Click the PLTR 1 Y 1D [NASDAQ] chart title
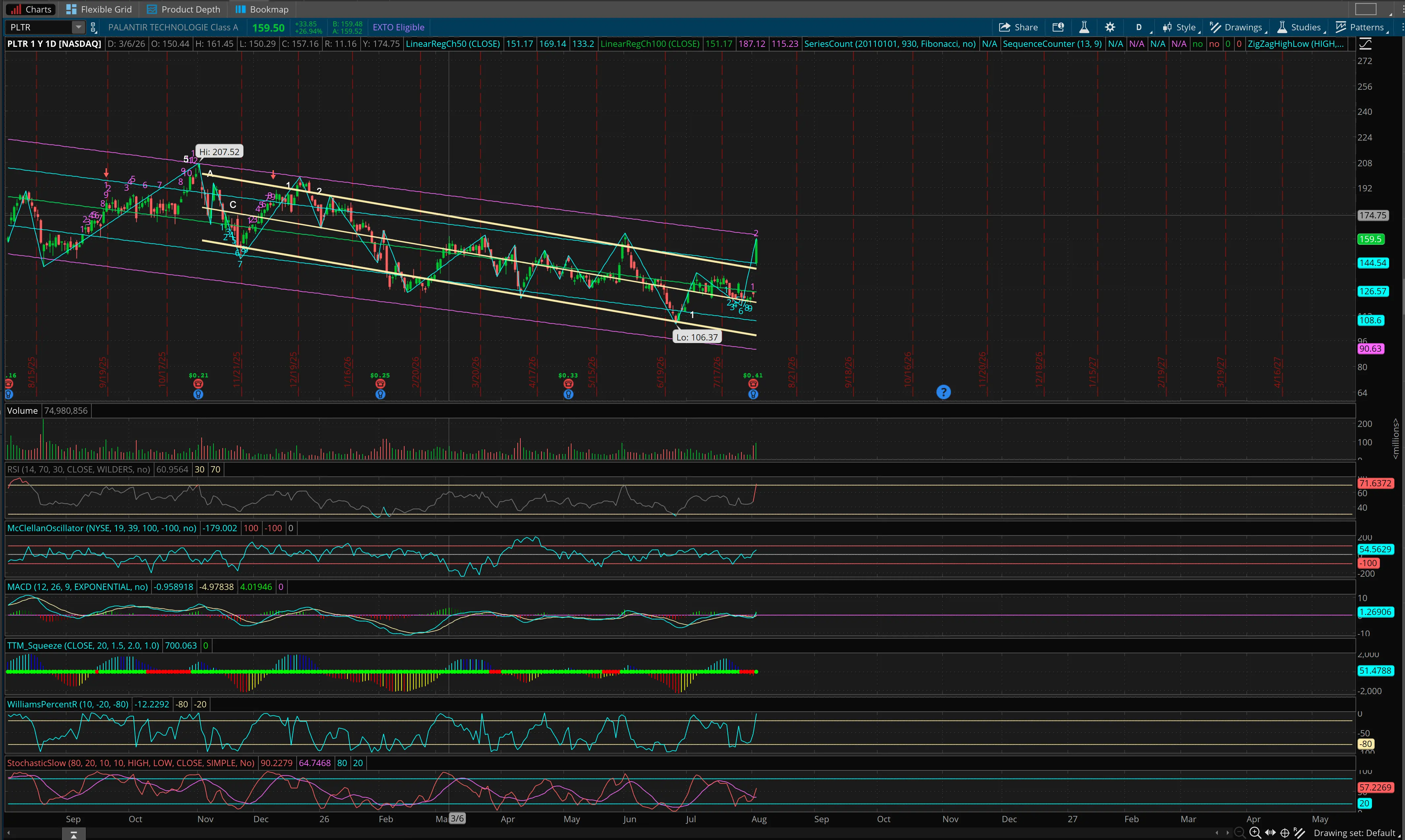Image resolution: width=1405 pixels, height=840 pixels. (x=54, y=44)
